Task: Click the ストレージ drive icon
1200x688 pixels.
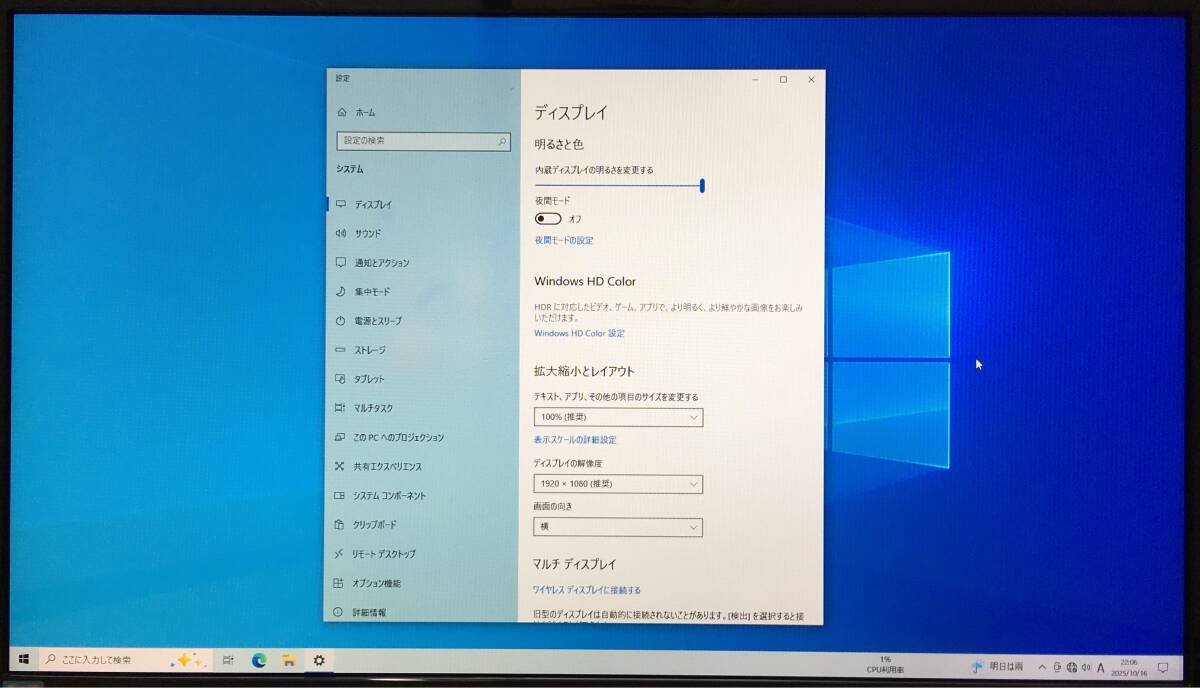Action: click(341, 350)
